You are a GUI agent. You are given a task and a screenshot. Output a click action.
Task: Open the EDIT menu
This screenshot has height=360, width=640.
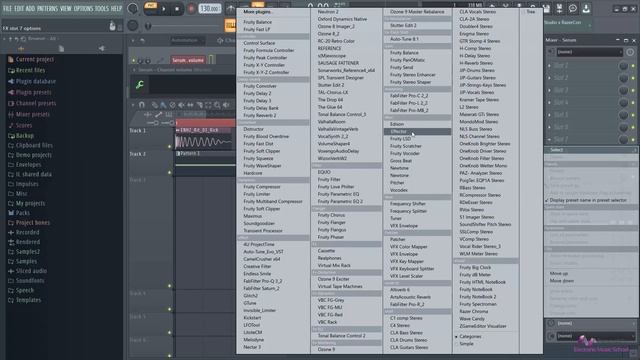[19, 8]
